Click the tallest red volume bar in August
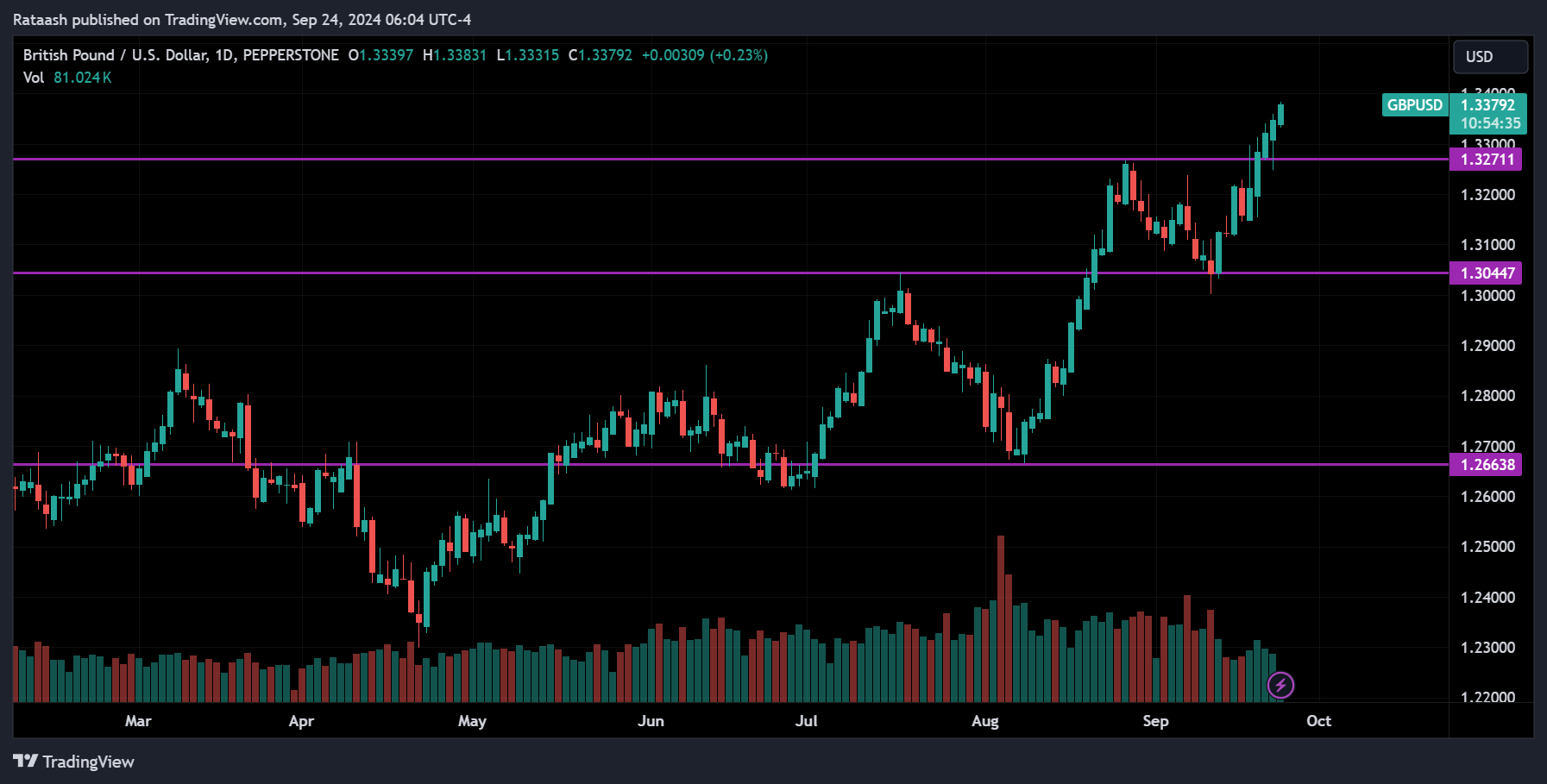This screenshot has height=784, width=1547. 1001,618
